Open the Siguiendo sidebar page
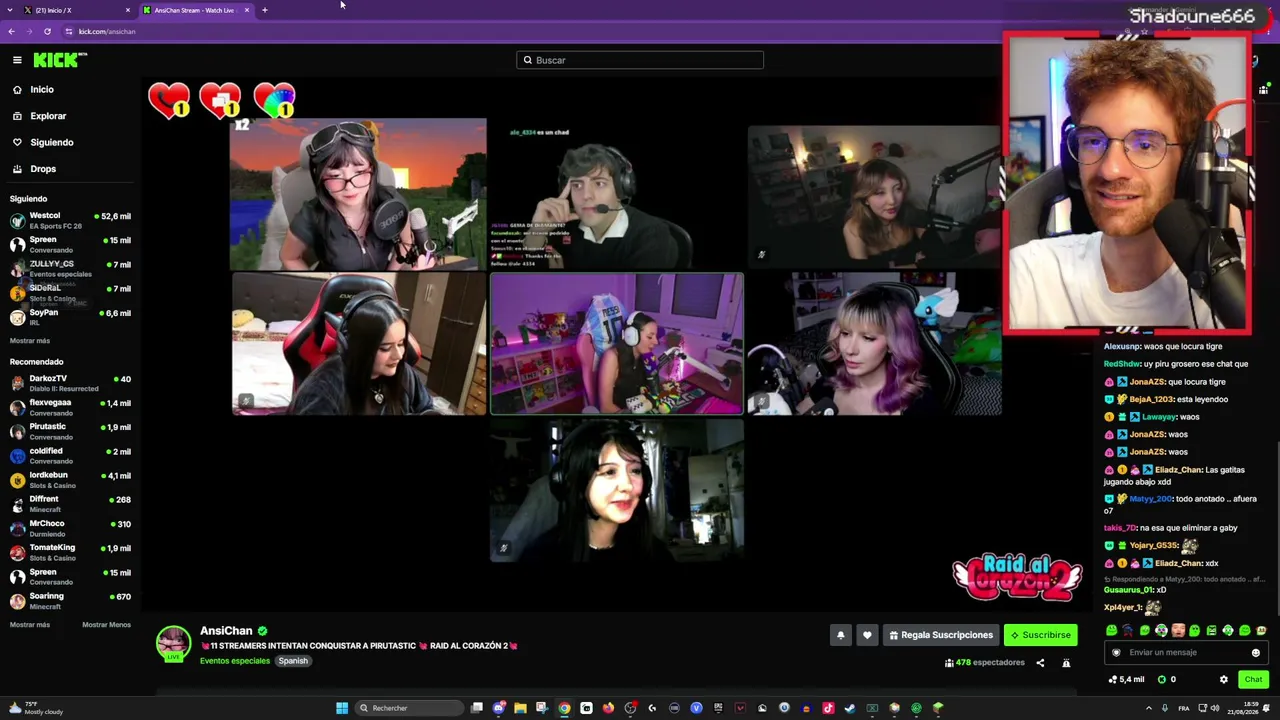1280x720 pixels. [x=42, y=142]
